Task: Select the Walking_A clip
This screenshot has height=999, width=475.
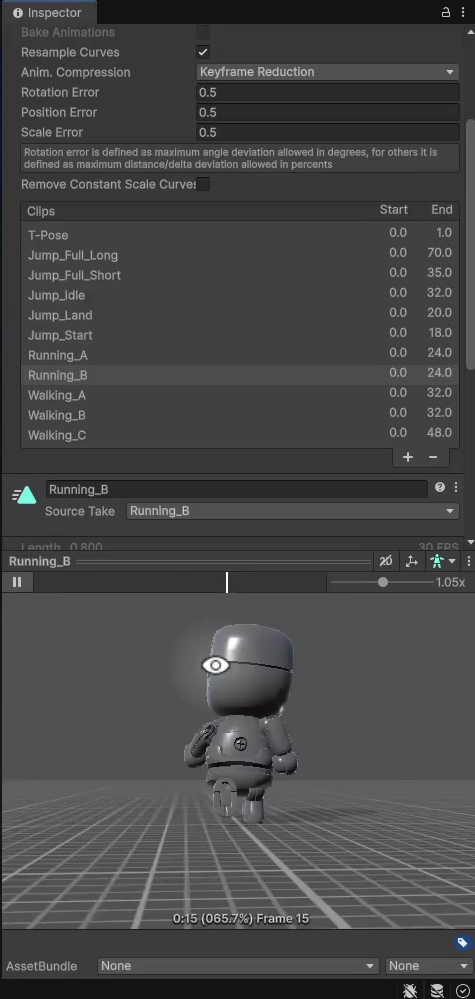Action: tap(239, 395)
